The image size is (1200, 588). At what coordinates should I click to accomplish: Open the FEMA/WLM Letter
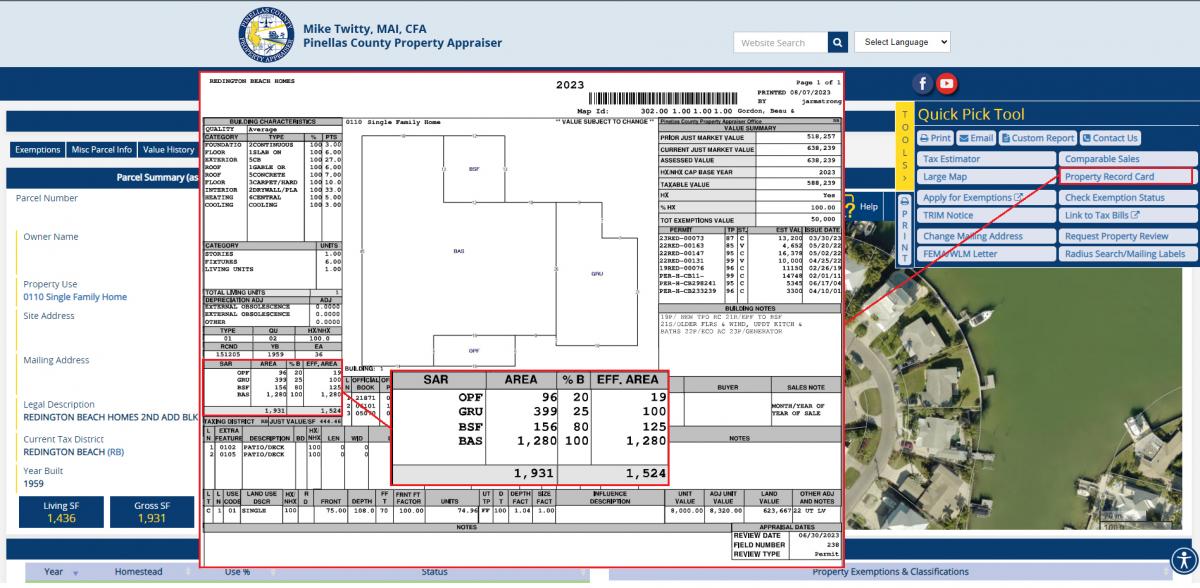click(986, 254)
